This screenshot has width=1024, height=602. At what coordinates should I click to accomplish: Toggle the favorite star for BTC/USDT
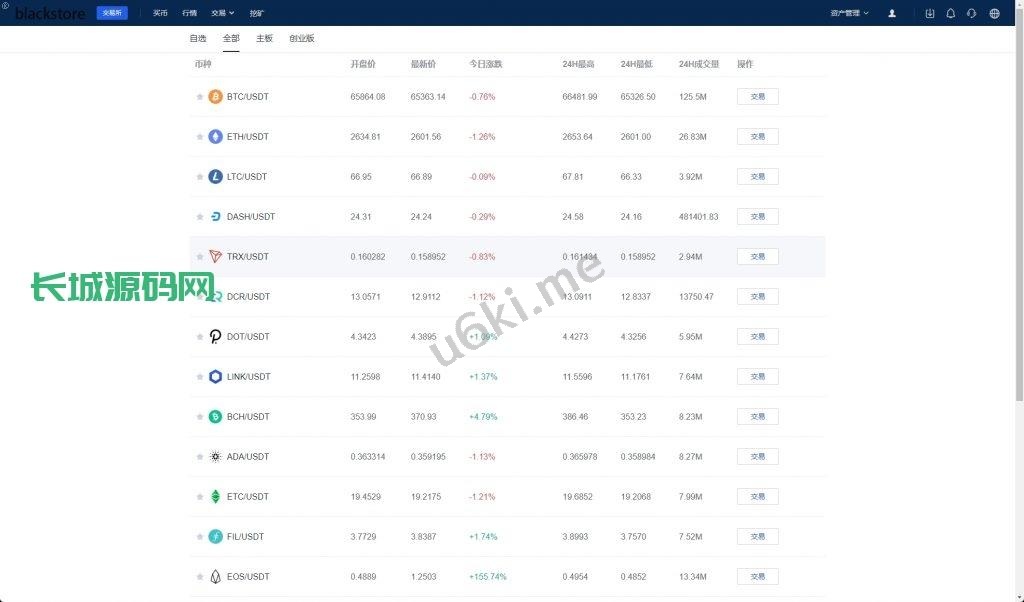tap(200, 97)
